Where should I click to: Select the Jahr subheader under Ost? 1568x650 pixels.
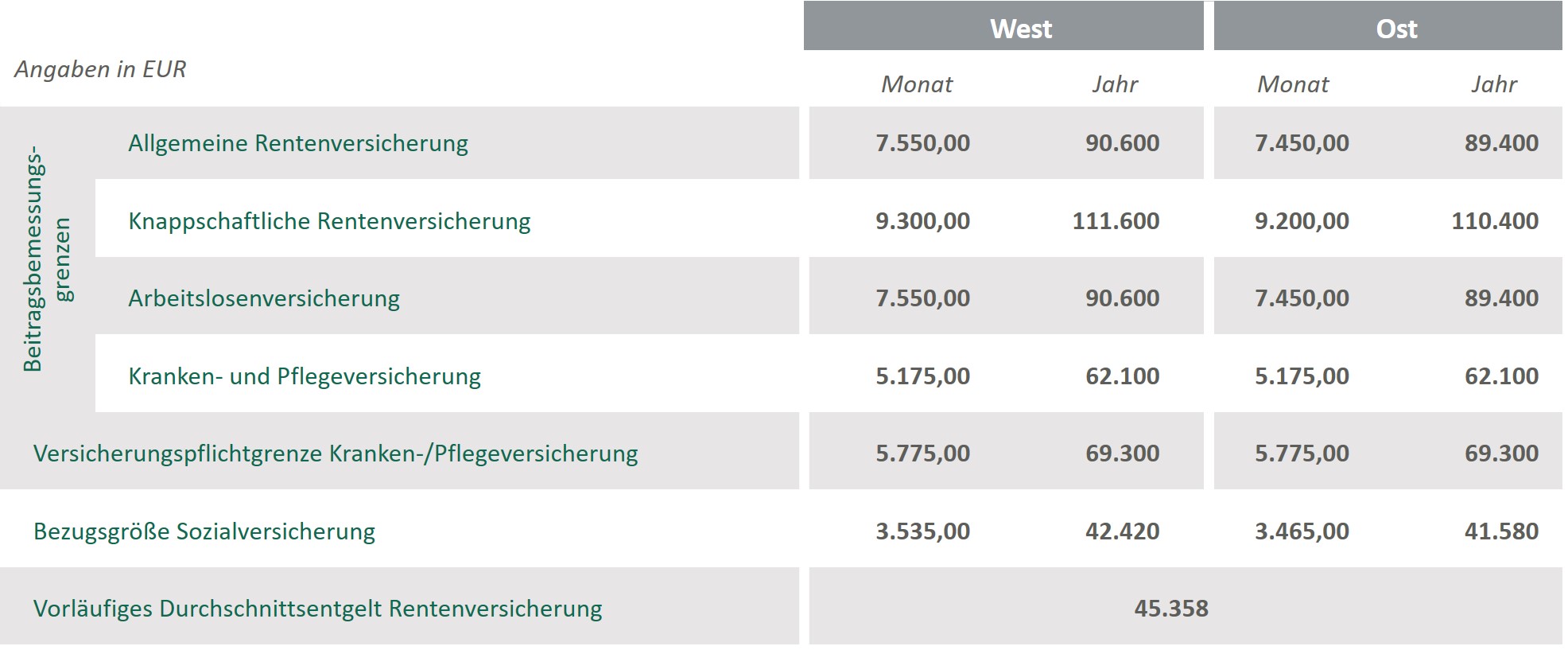point(1493,84)
